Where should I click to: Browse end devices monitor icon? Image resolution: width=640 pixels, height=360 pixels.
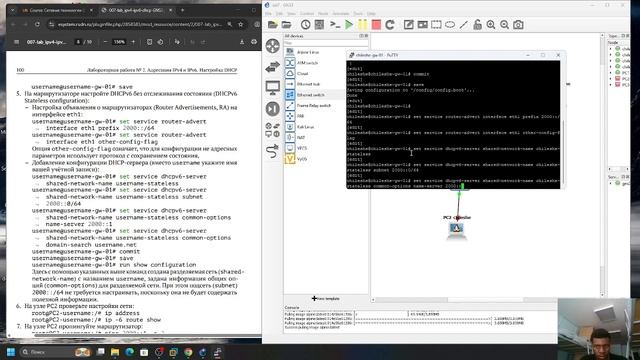(273, 87)
